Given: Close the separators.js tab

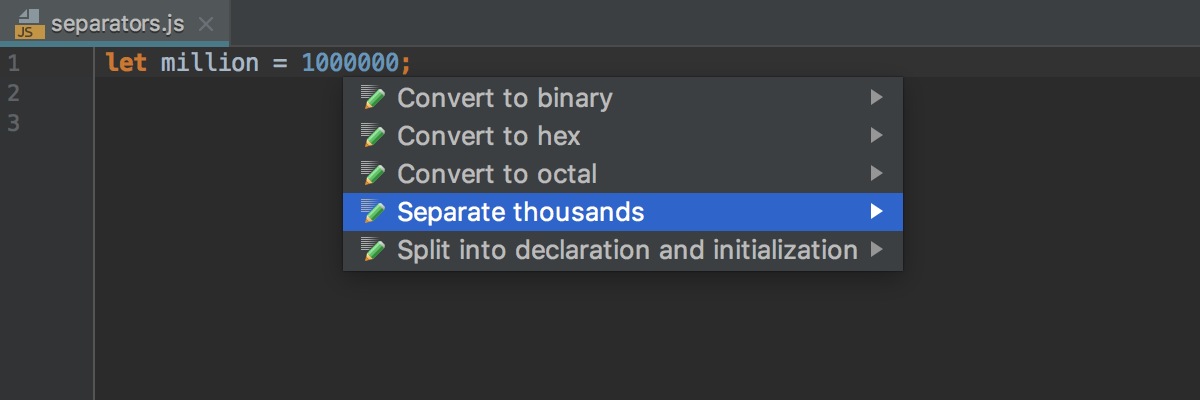Looking at the screenshot, I should [205, 24].
